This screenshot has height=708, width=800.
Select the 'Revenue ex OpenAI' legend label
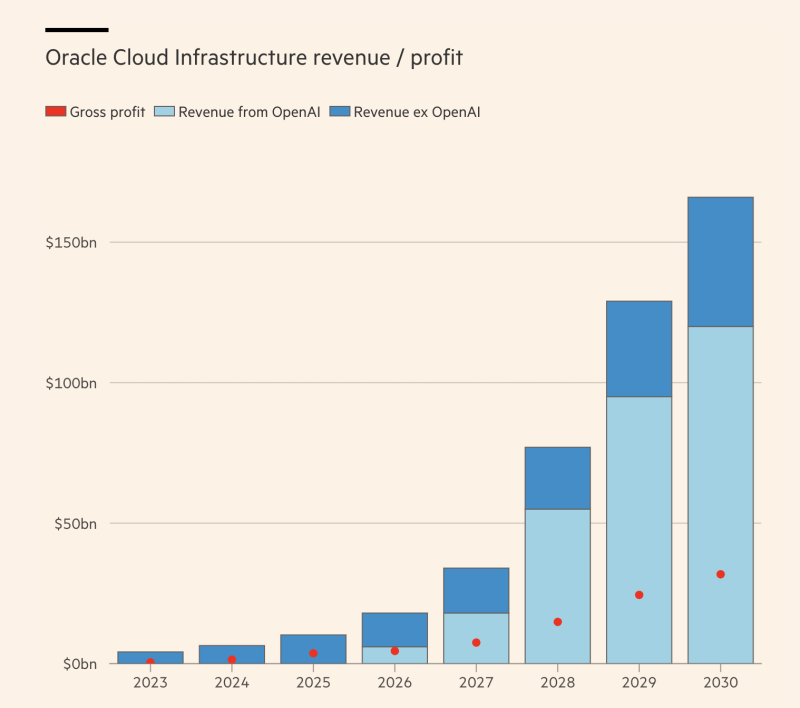(417, 112)
